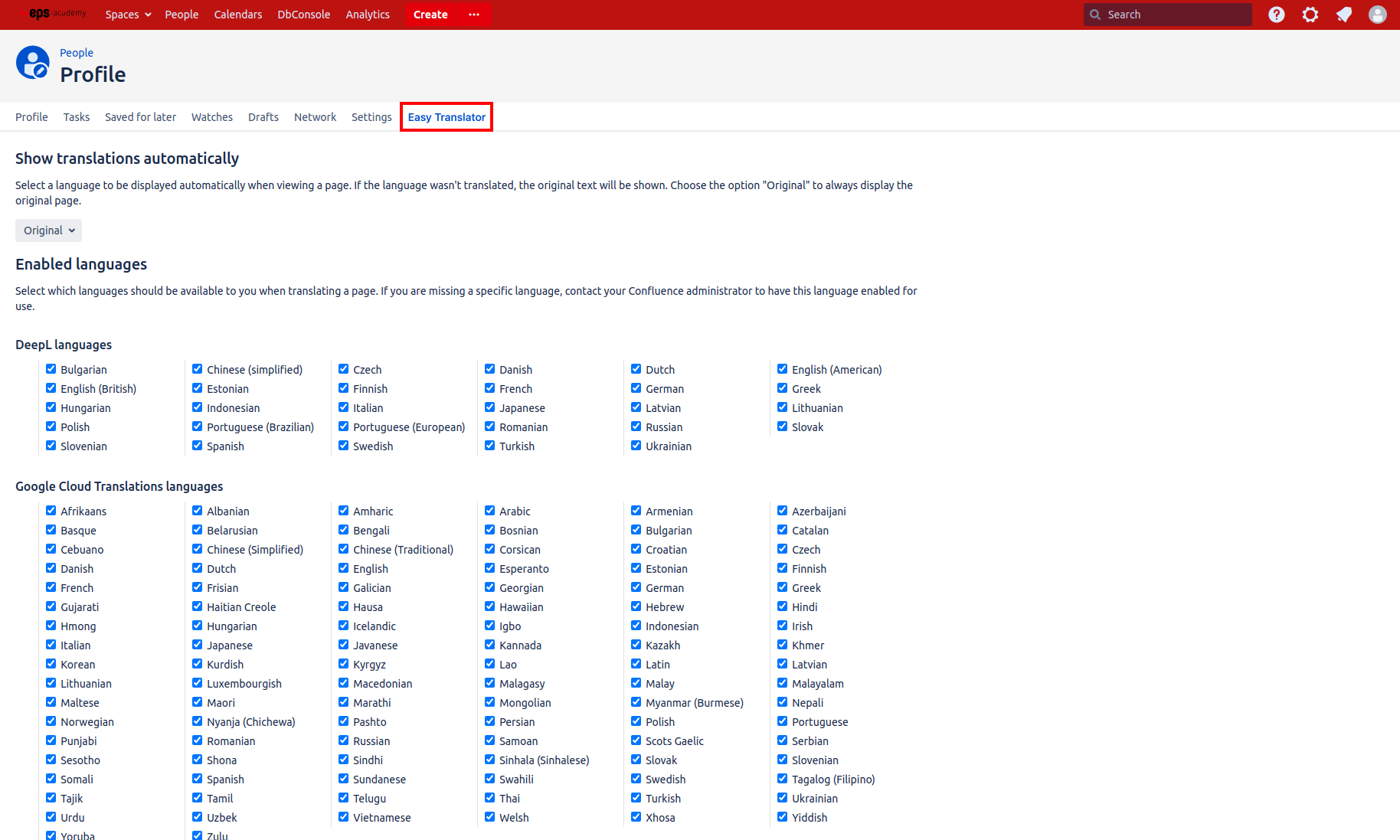The width and height of the screenshot is (1400, 840).
Task: Open the Settings gear icon
Action: [x=1310, y=15]
